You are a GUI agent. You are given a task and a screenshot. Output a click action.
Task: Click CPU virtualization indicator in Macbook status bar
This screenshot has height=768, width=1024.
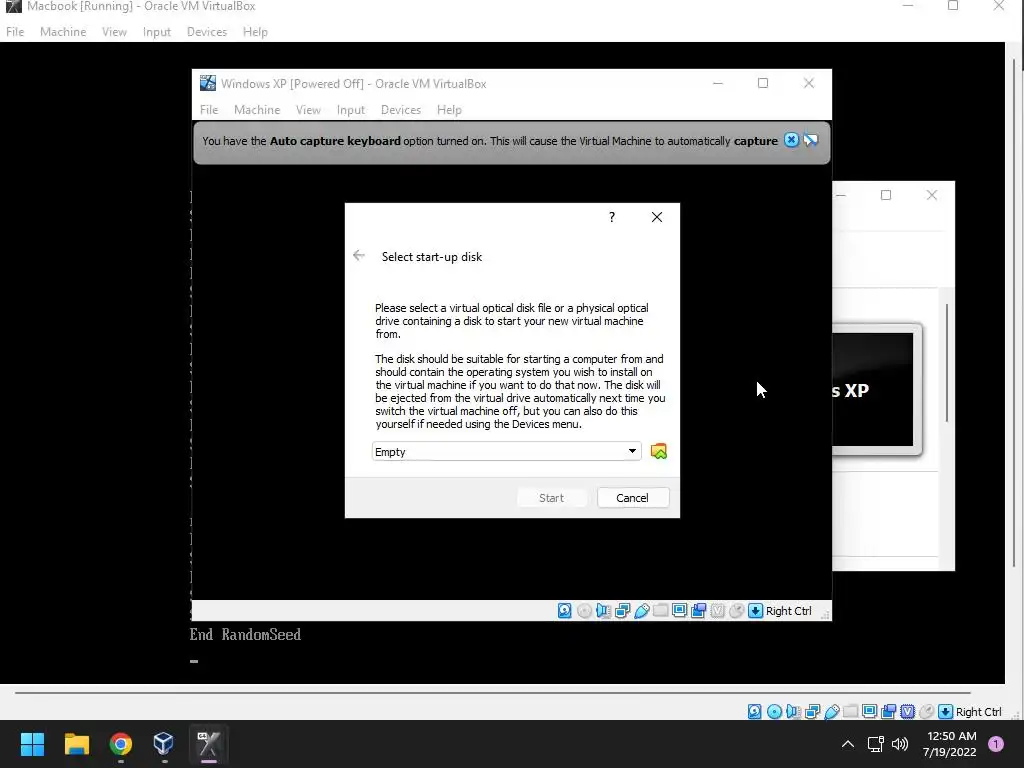[x=907, y=711]
